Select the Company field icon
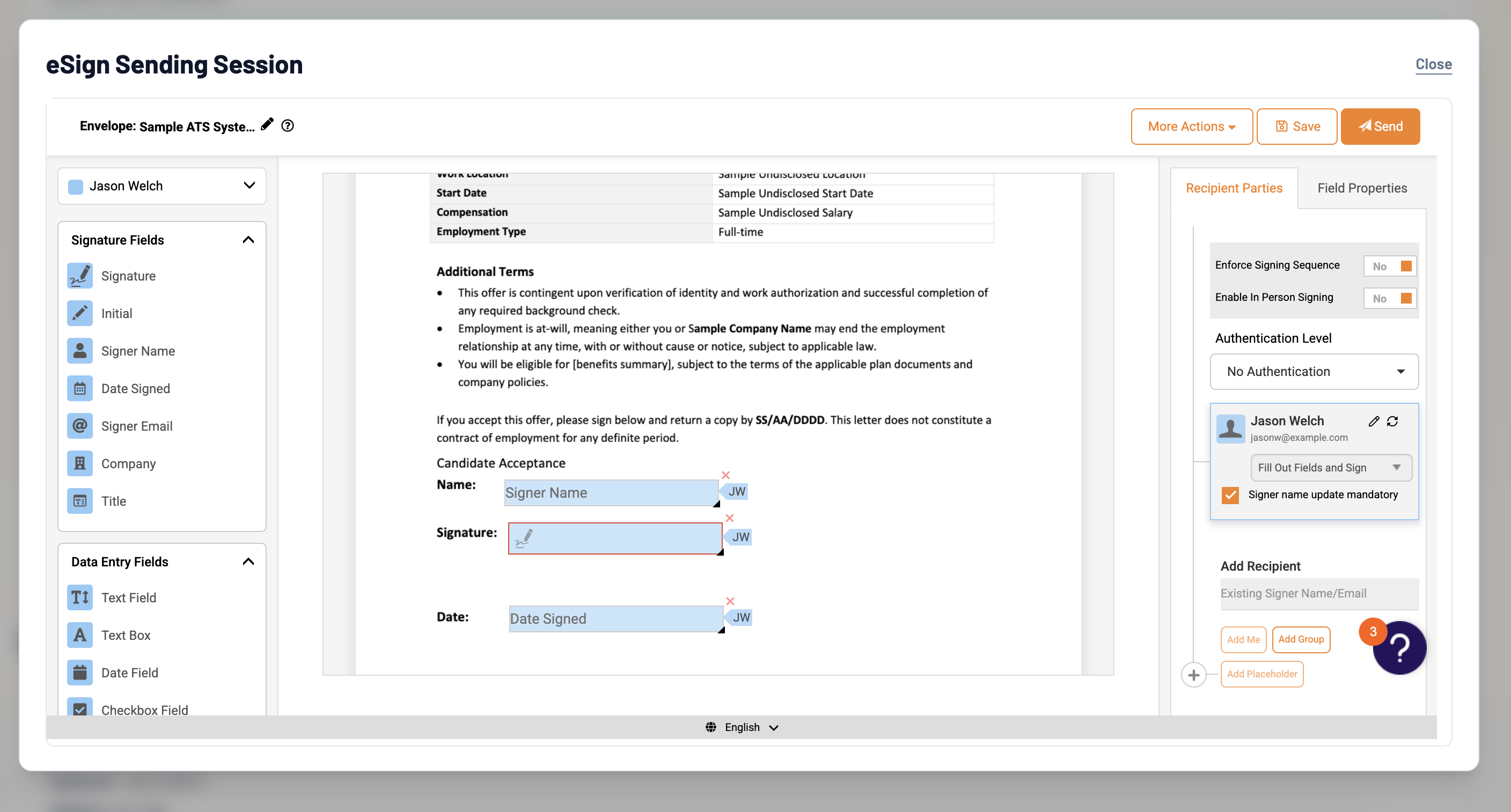The image size is (1511, 812). (80, 463)
